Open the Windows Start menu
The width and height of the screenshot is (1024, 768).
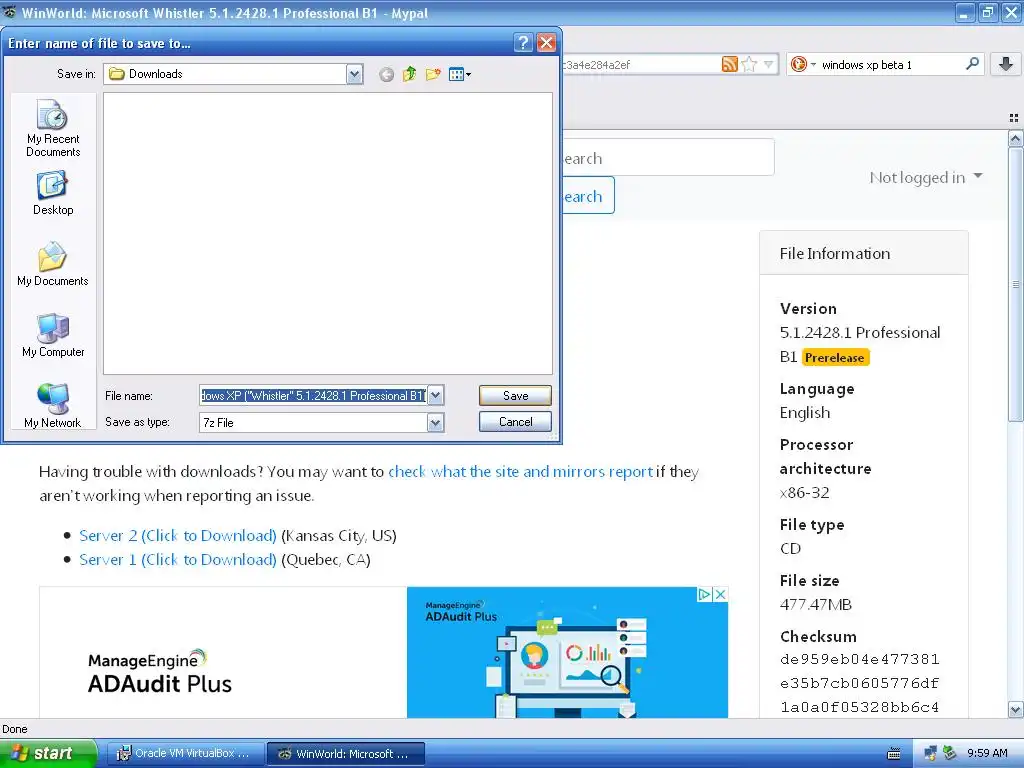(x=48, y=754)
